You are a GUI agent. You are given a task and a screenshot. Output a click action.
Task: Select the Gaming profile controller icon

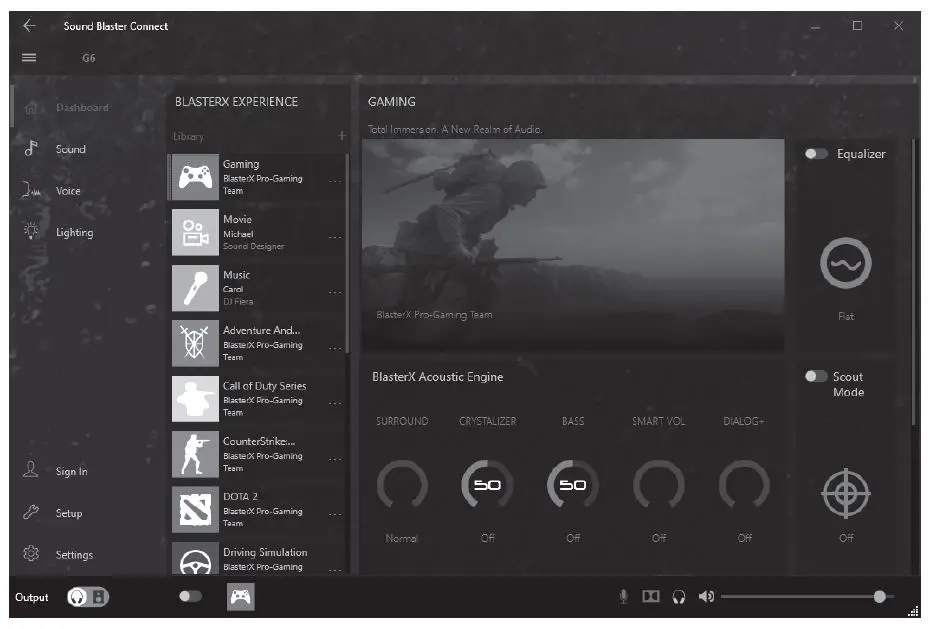[x=195, y=177]
